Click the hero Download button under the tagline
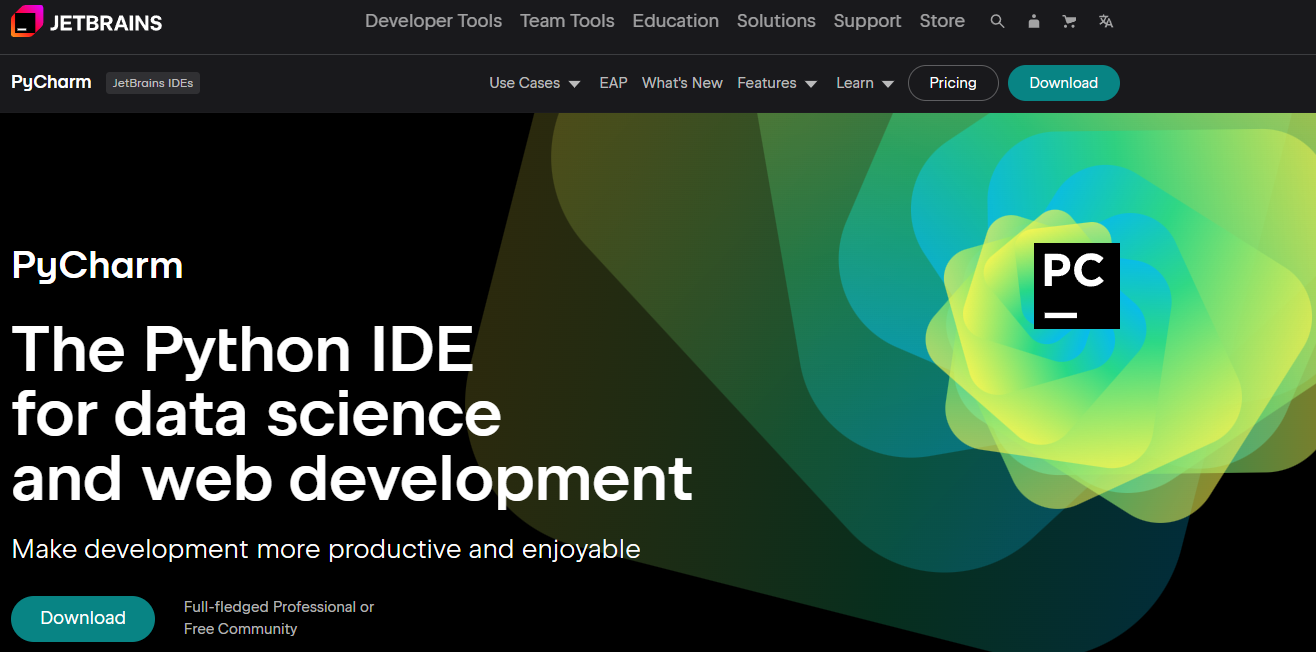Screen dimensions: 1316x652 pyautogui.click(x=83, y=618)
